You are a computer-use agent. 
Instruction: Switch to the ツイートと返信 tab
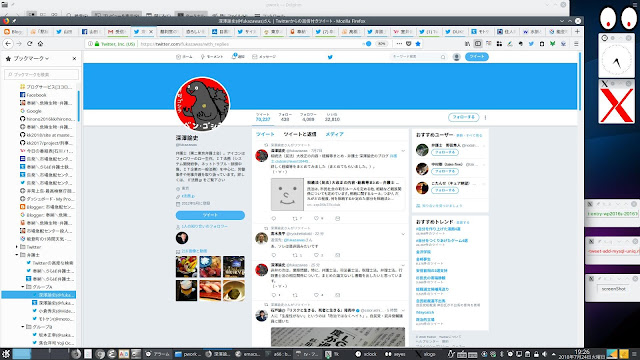tap(300, 134)
